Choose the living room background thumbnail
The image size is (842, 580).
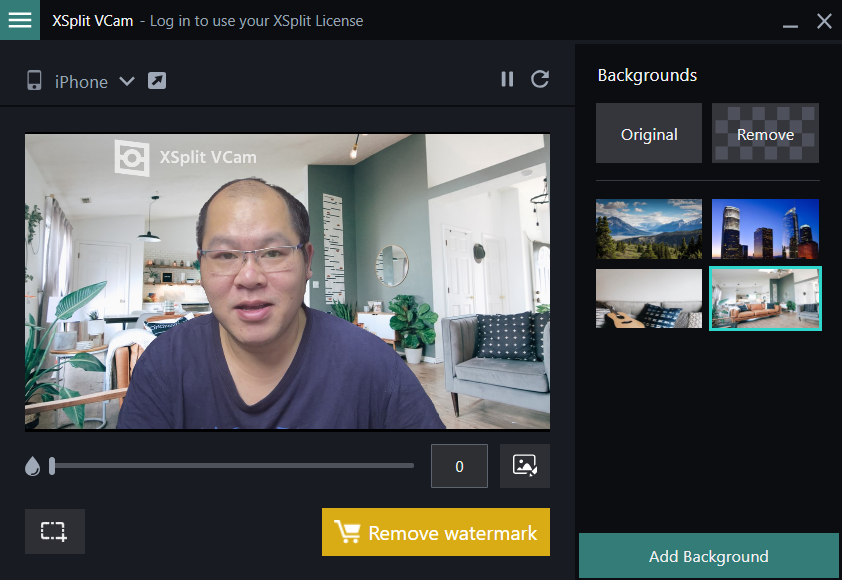click(x=765, y=299)
